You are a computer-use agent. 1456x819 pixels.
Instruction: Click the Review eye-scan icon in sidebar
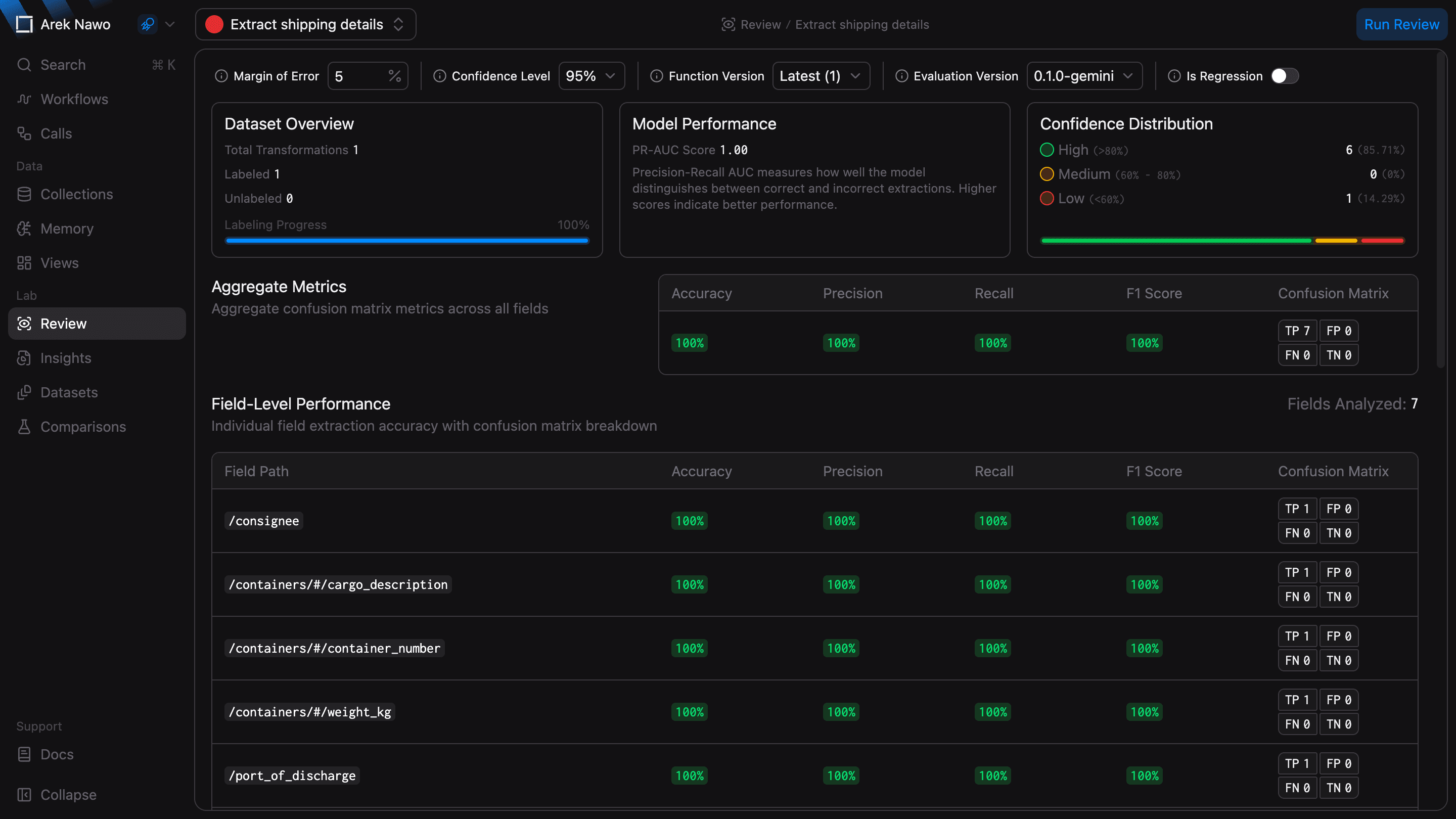[24, 324]
